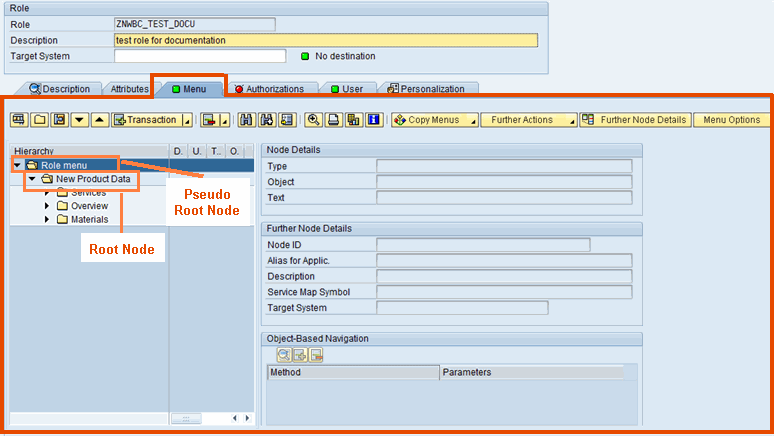Screen dimensions: 774x436
Task: Click the Target System input field
Action: tap(200, 56)
